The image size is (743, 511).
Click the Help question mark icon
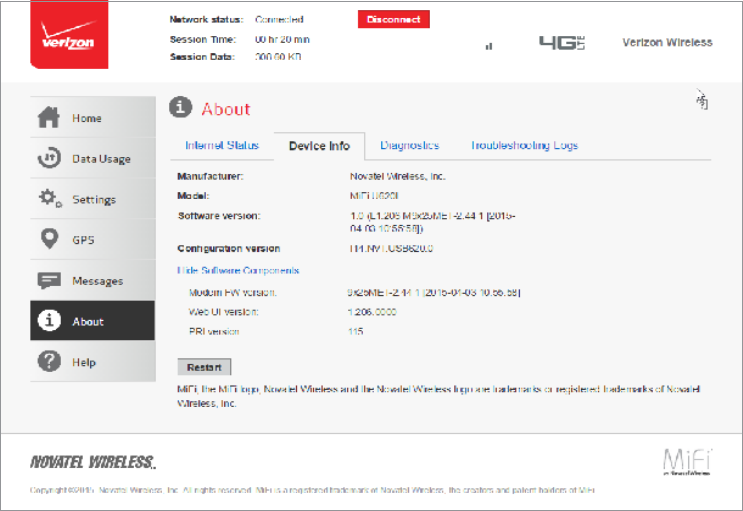pyautogui.click(x=49, y=361)
